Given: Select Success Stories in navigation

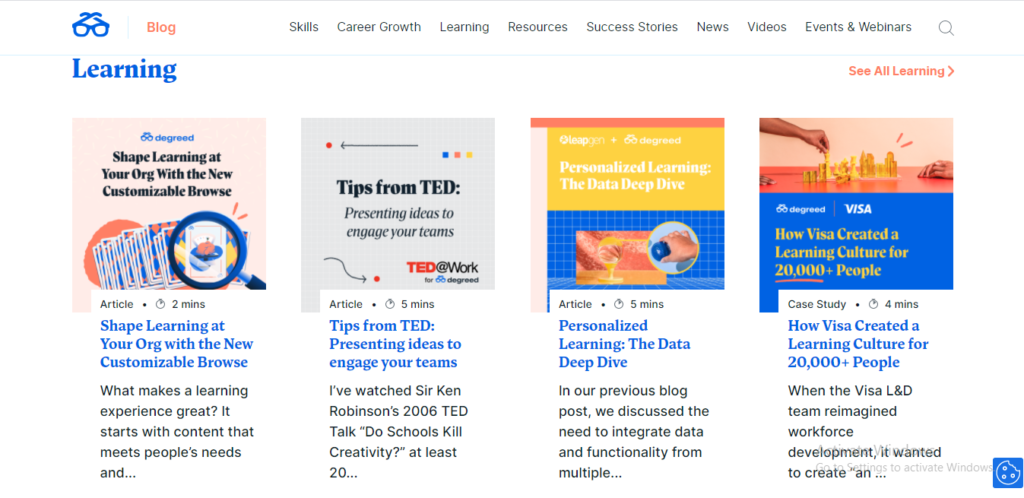Looking at the screenshot, I should tap(632, 27).
